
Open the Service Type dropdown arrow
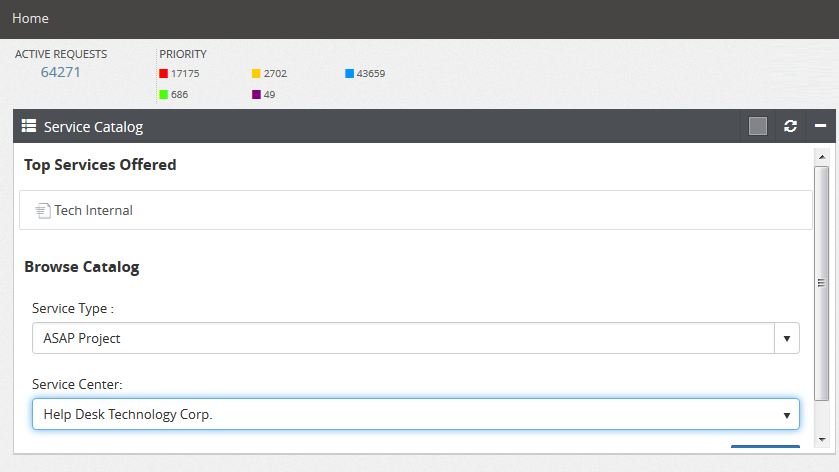[x=787, y=338]
